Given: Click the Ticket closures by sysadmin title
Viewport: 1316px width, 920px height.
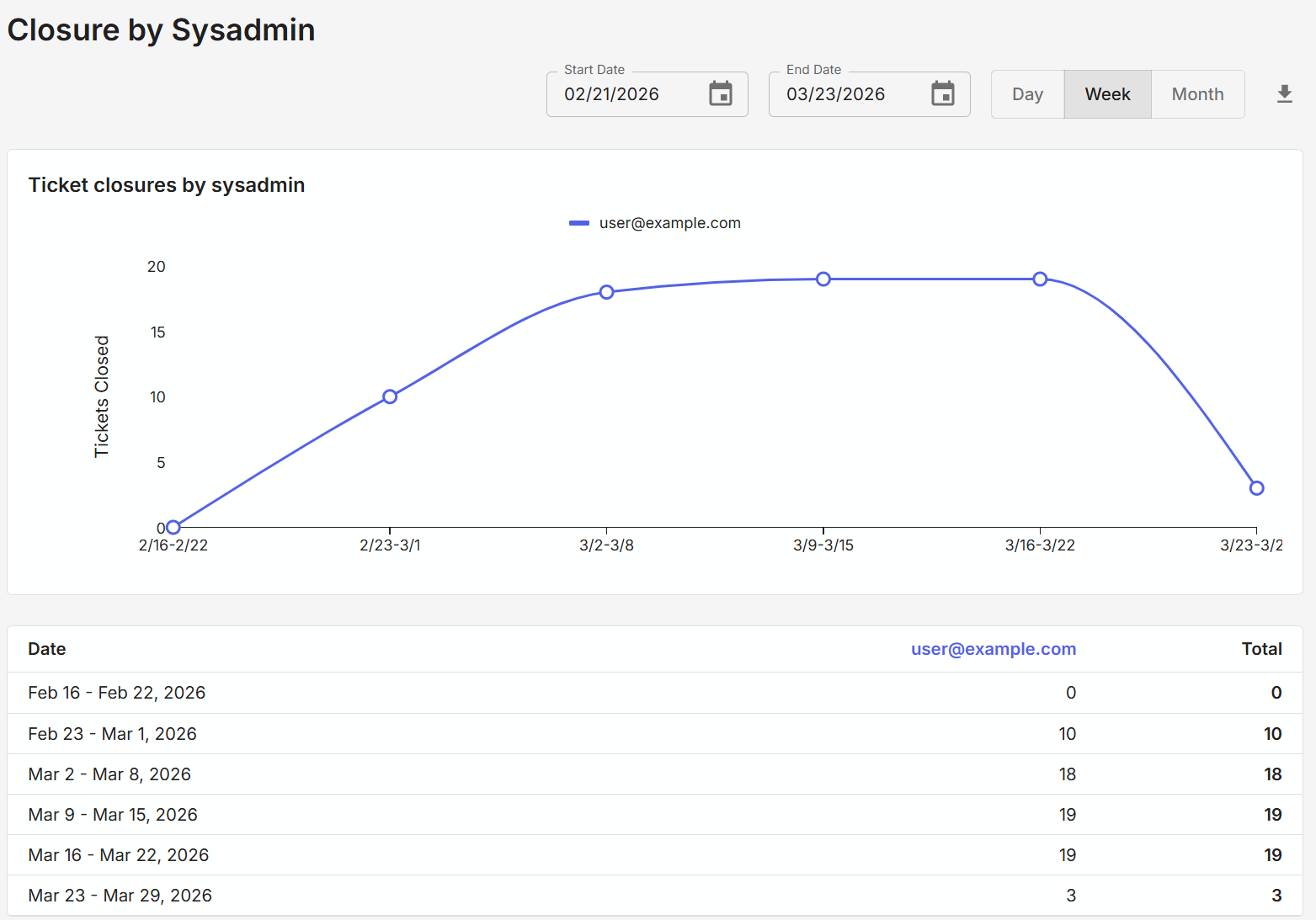Looking at the screenshot, I should click(167, 185).
